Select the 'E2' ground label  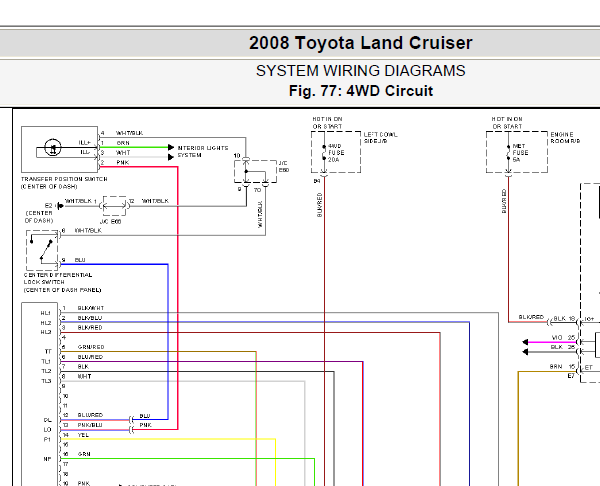tap(48, 206)
